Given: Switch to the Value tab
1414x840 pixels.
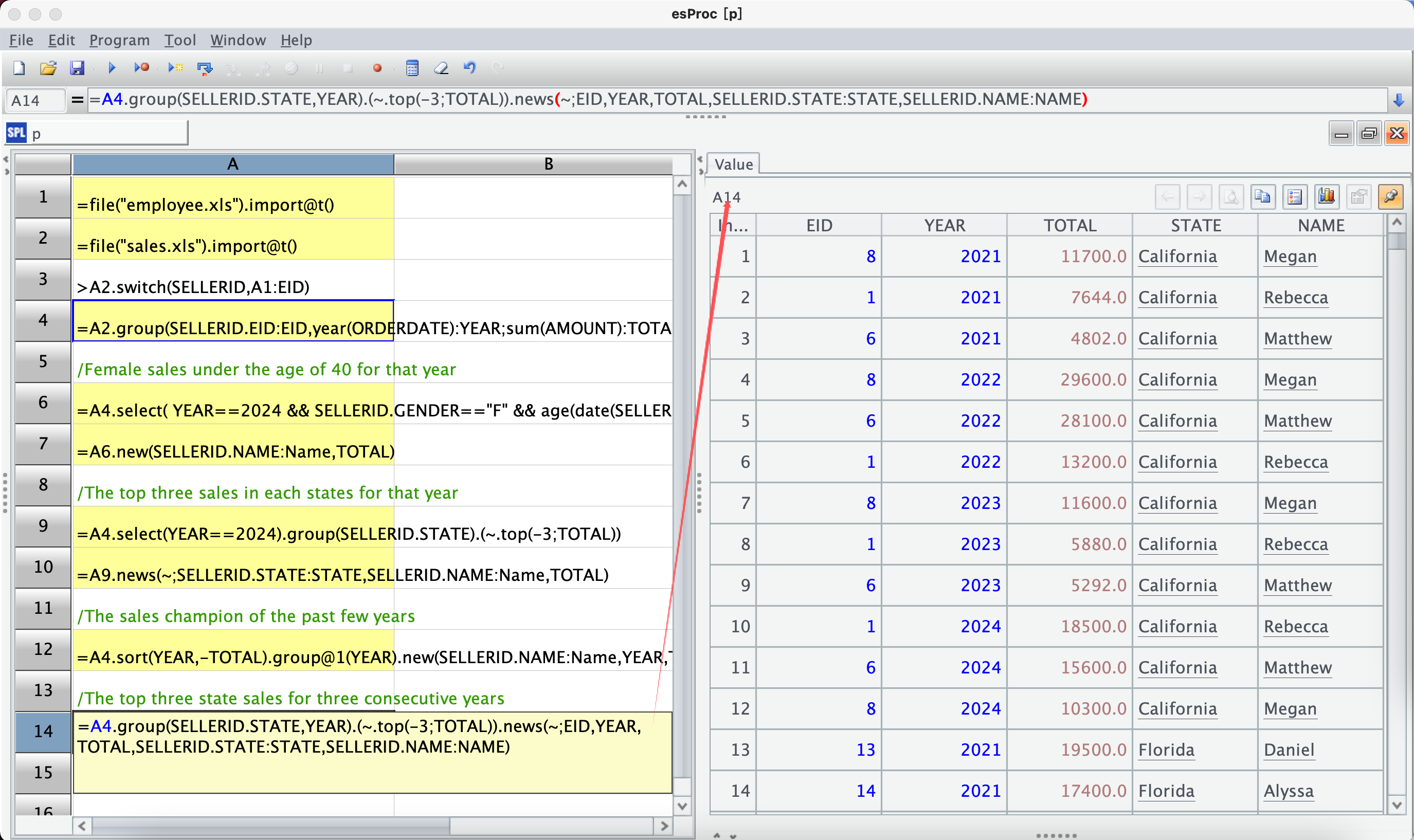Looking at the screenshot, I should click(x=733, y=164).
